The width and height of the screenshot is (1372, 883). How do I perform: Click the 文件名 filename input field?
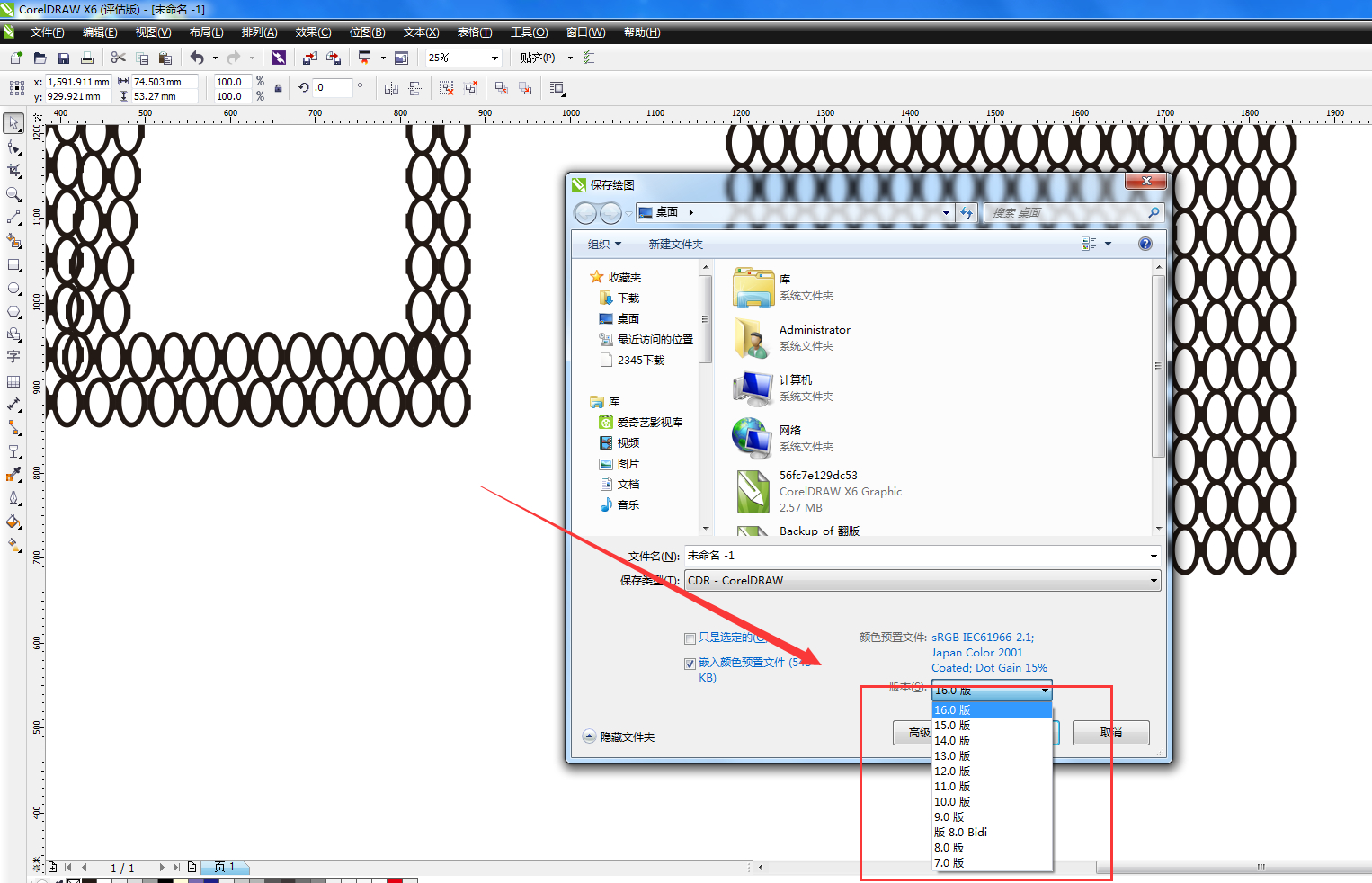click(x=915, y=557)
